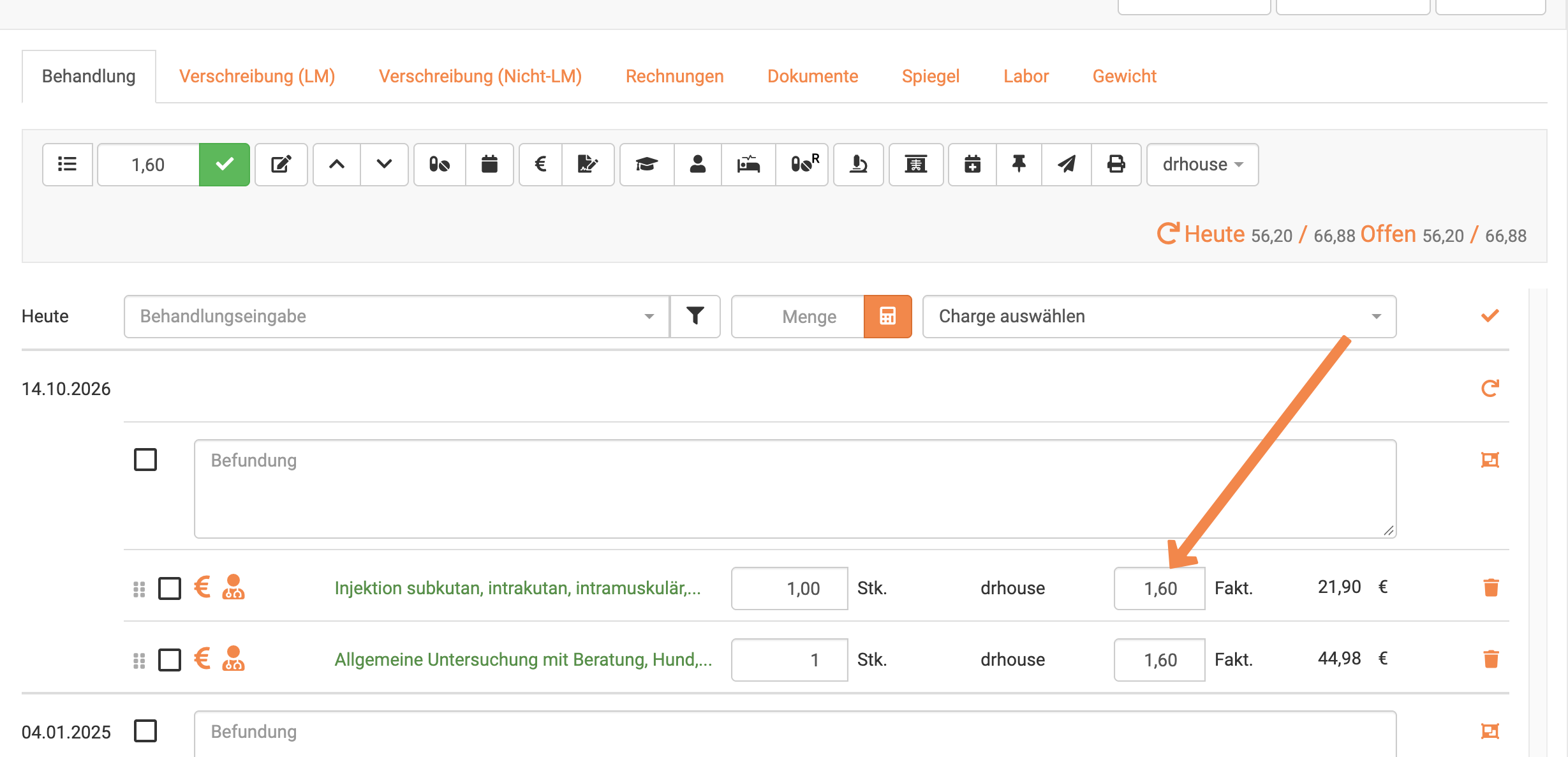Open the Injektion subkutan treatment link

pos(518,588)
